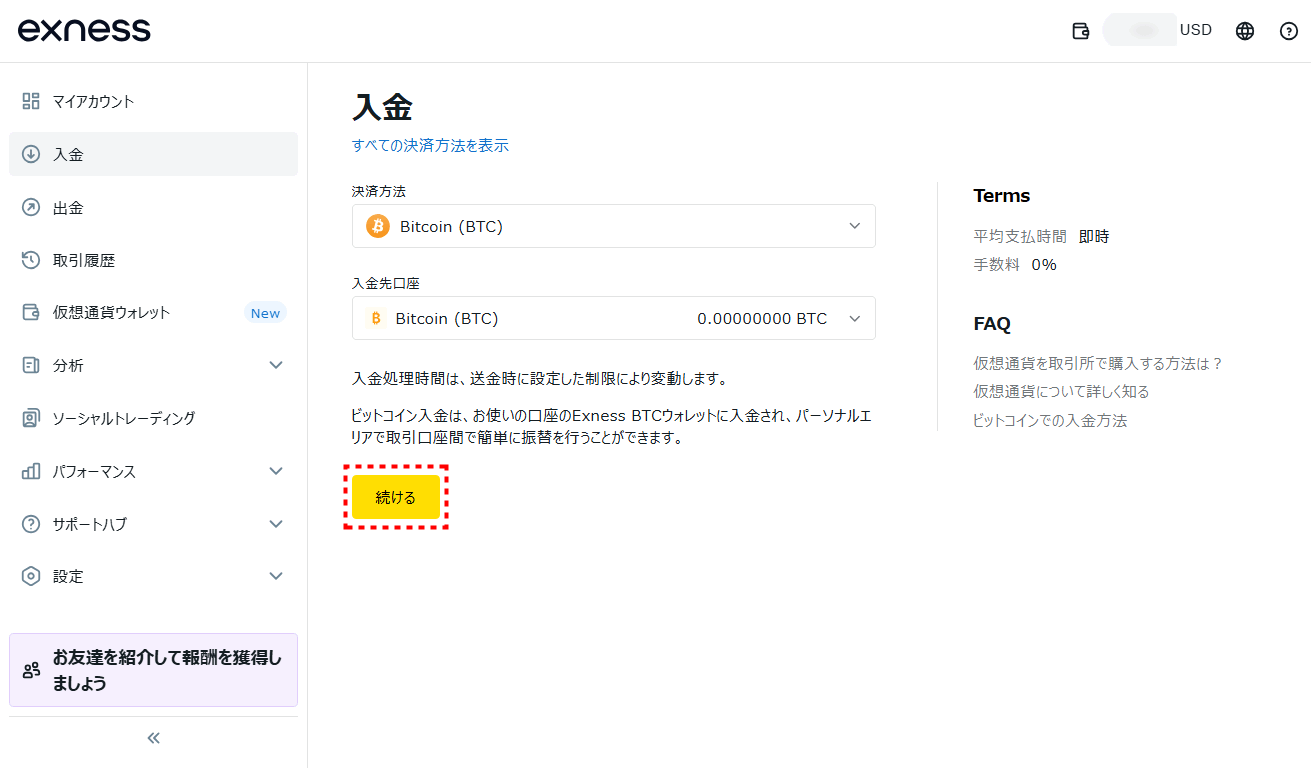
Task: Click the 分析 analysis icon
Action: pyautogui.click(x=31, y=365)
